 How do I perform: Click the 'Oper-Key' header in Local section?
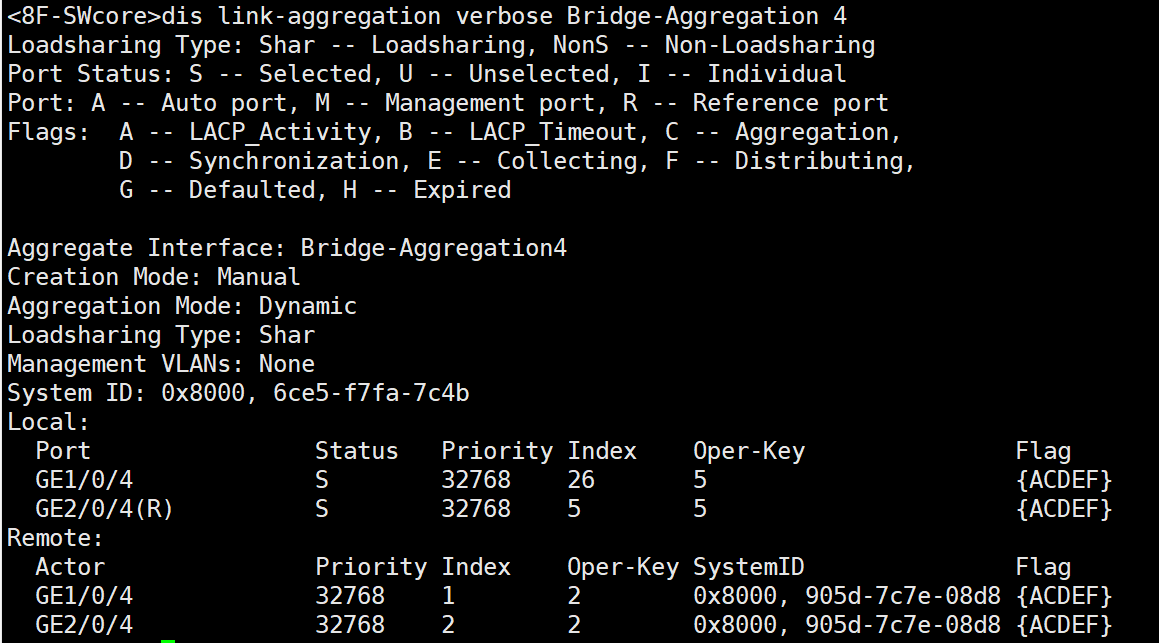748,451
